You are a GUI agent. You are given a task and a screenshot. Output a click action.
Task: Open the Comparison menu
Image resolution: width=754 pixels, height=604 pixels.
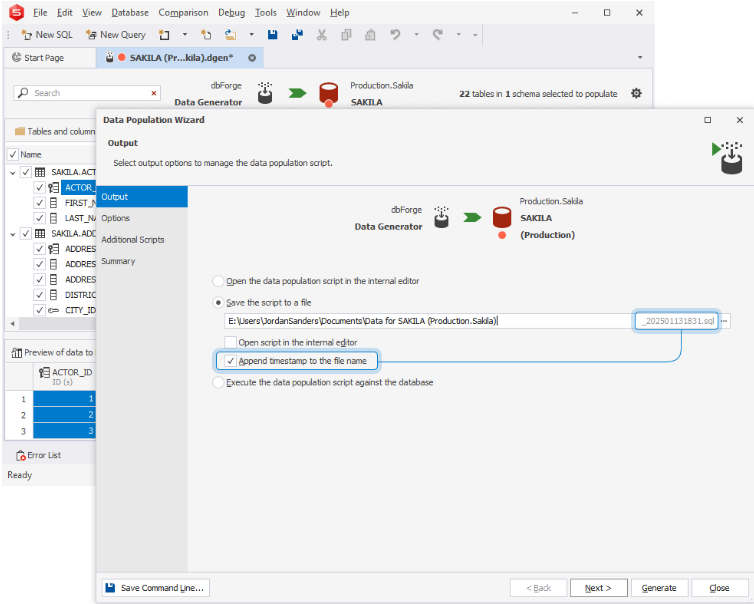[x=183, y=13]
